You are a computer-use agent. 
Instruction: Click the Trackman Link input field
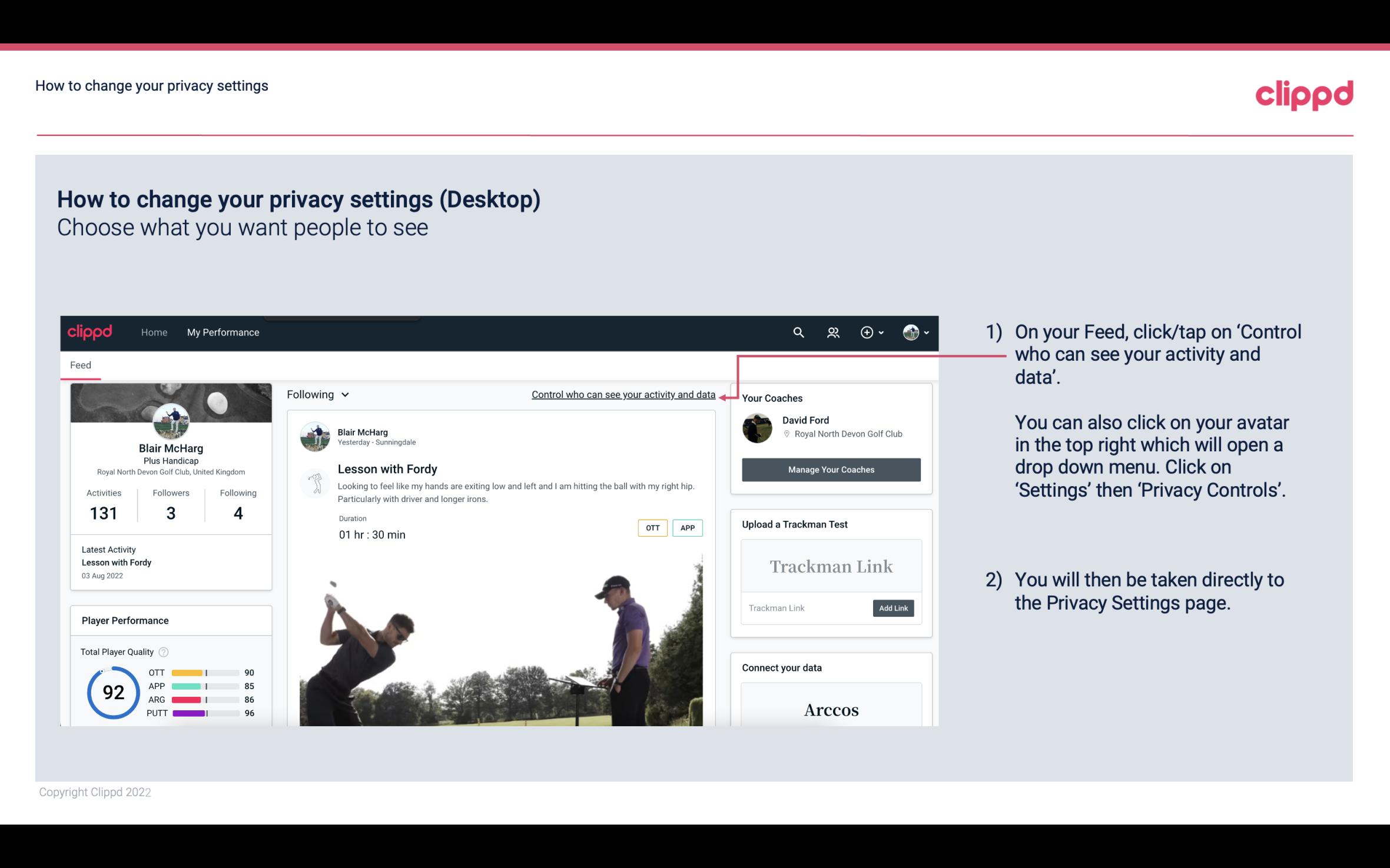[806, 608]
